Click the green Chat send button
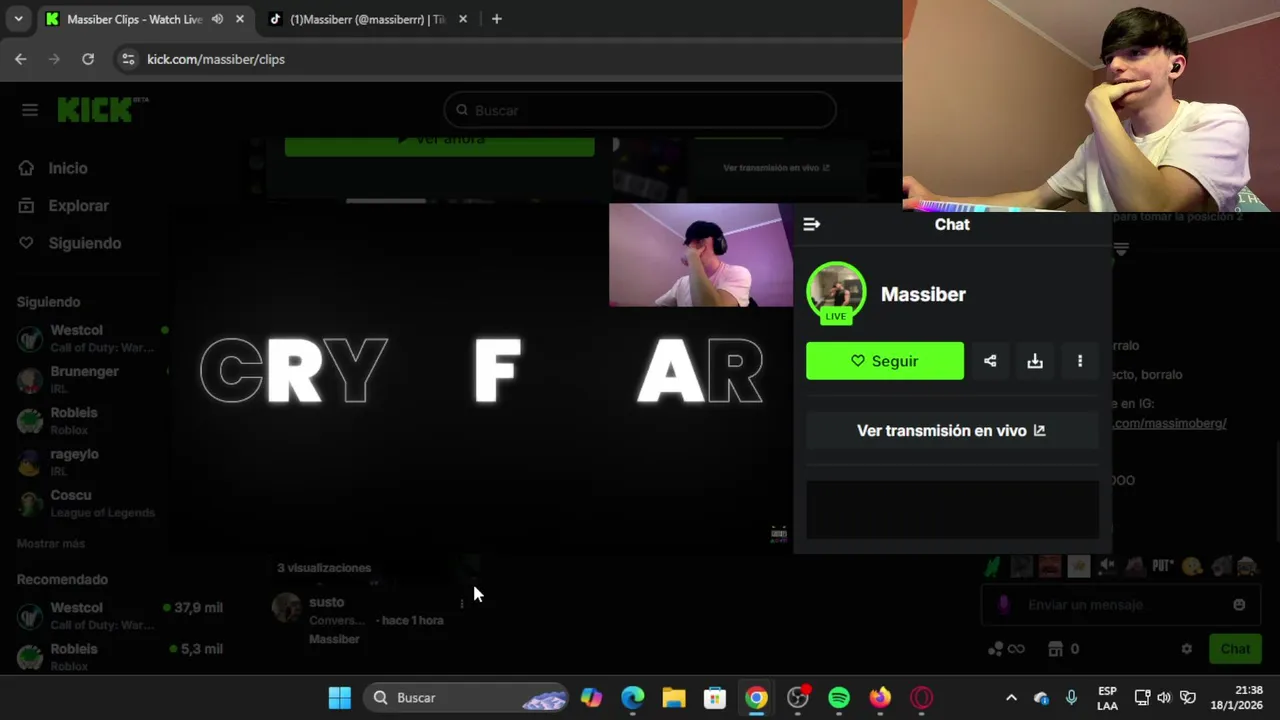This screenshot has width=1280, height=720. (x=1235, y=648)
